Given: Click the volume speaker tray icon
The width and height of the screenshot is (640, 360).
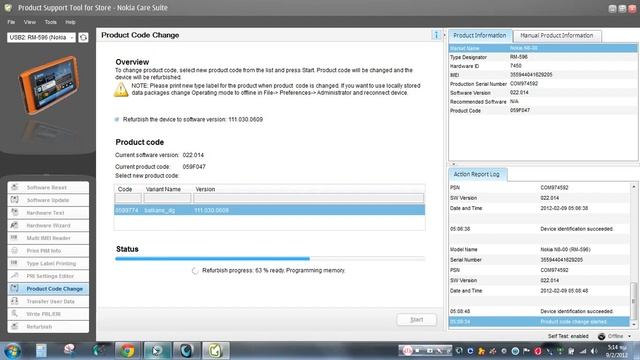Looking at the screenshot, I should pos(593,351).
